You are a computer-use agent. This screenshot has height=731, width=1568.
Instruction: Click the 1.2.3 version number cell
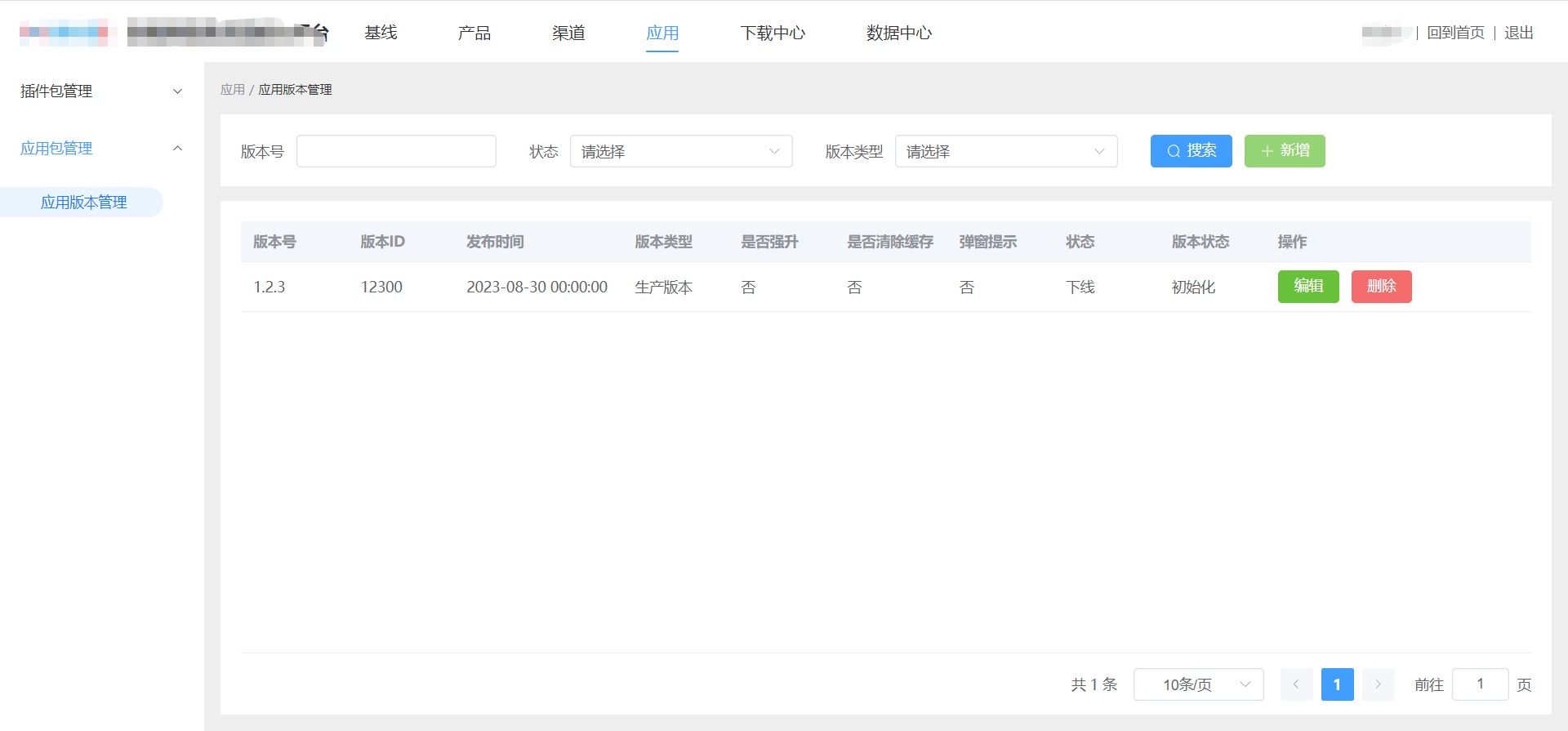point(269,287)
